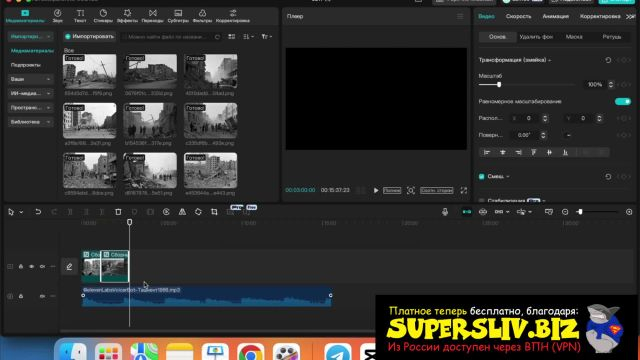The height and width of the screenshot is (360, 640).
Task: Toggle Равномерное масштабирование switch
Action: coord(623,101)
